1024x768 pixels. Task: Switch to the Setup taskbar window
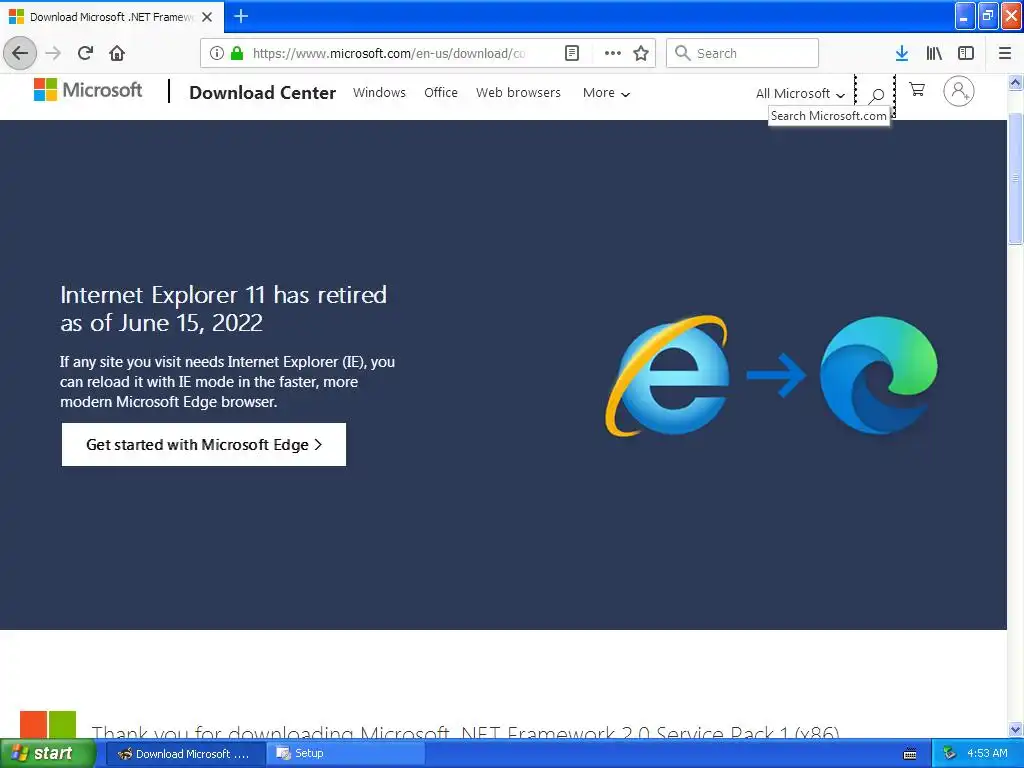pyautogui.click(x=347, y=754)
